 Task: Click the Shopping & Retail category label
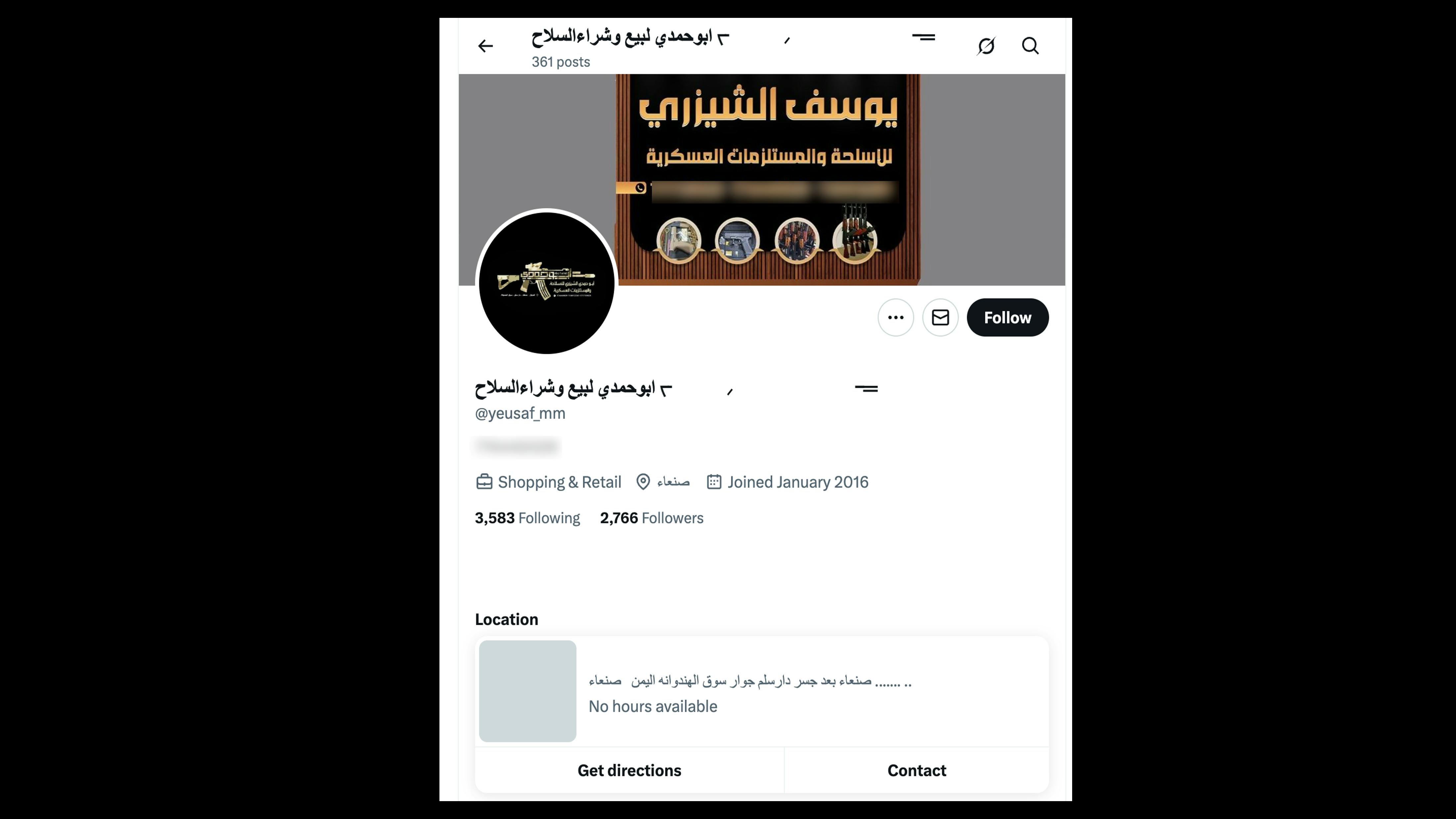[x=559, y=482]
